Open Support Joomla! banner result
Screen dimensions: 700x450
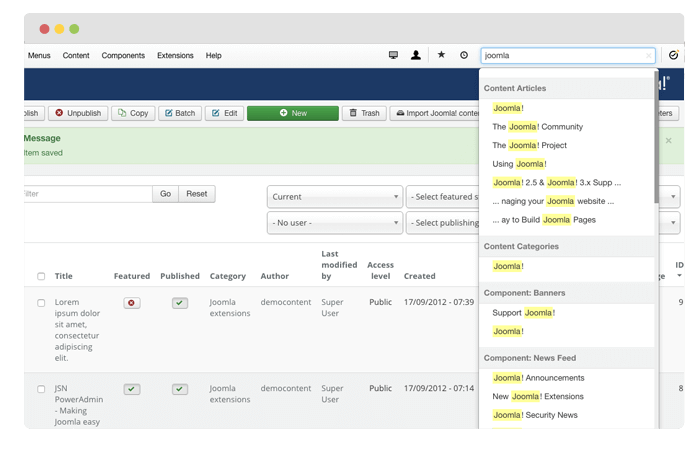[x=524, y=313]
